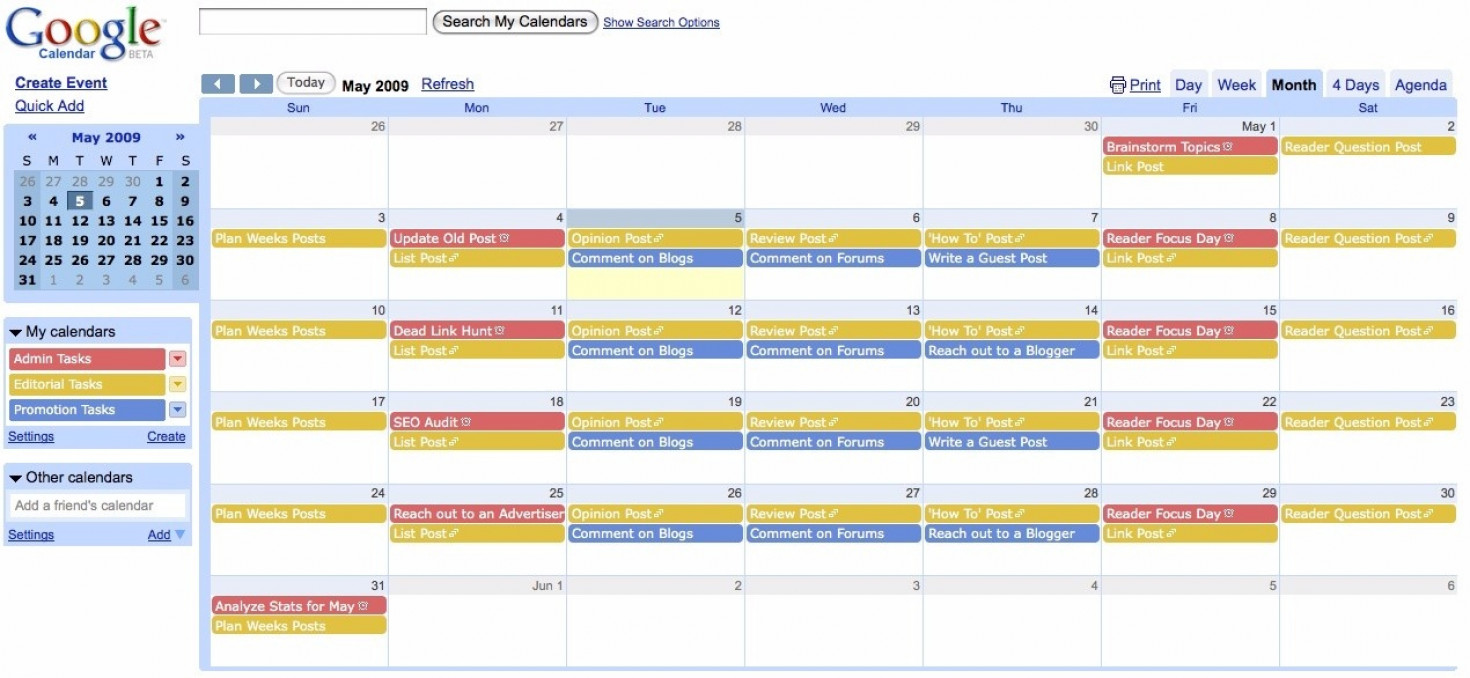
Task: Click the Add a friend's calendar field
Action: [x=98, y=506]
